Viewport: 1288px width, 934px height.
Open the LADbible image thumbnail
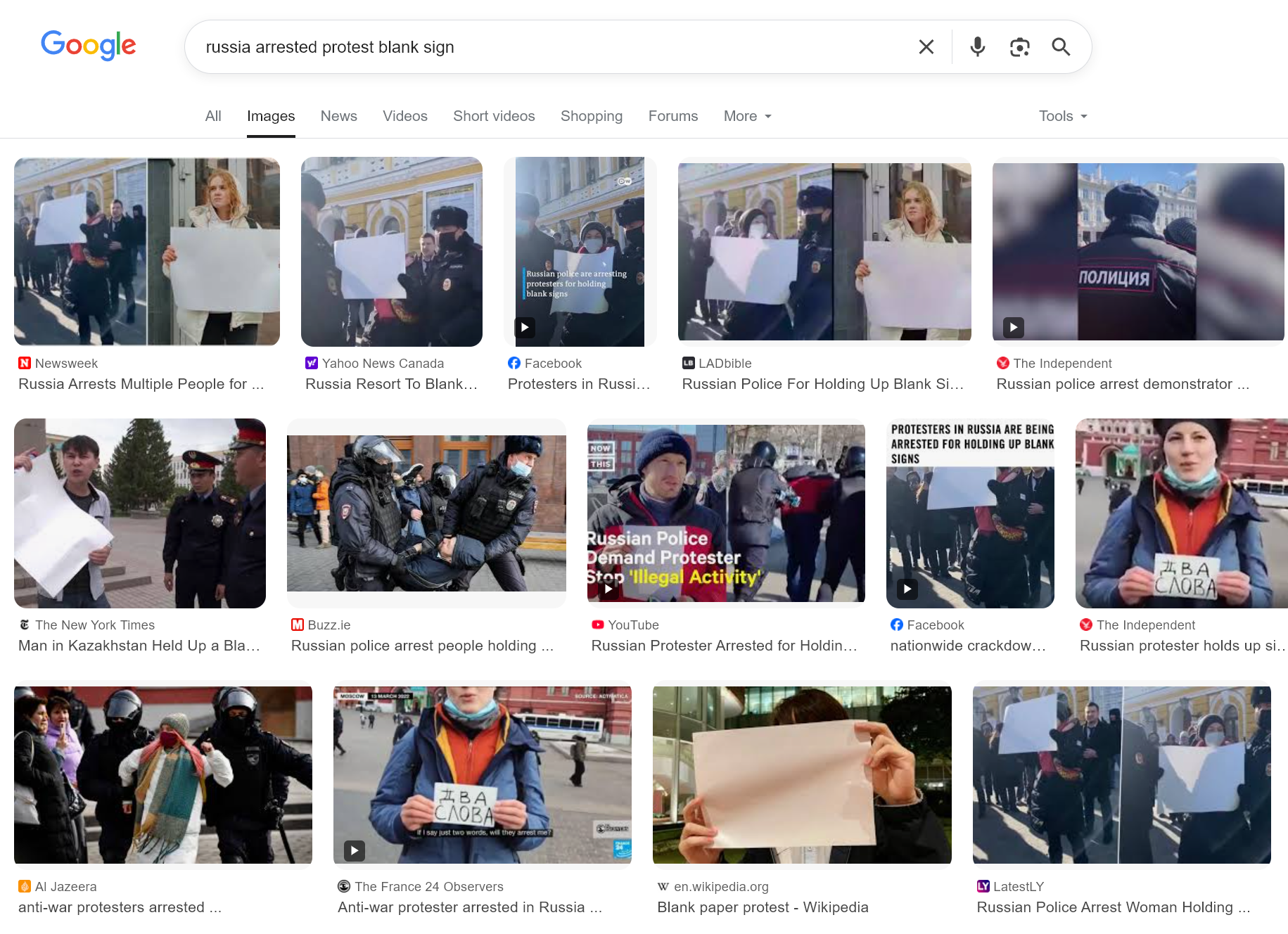[x=824, y=252]
